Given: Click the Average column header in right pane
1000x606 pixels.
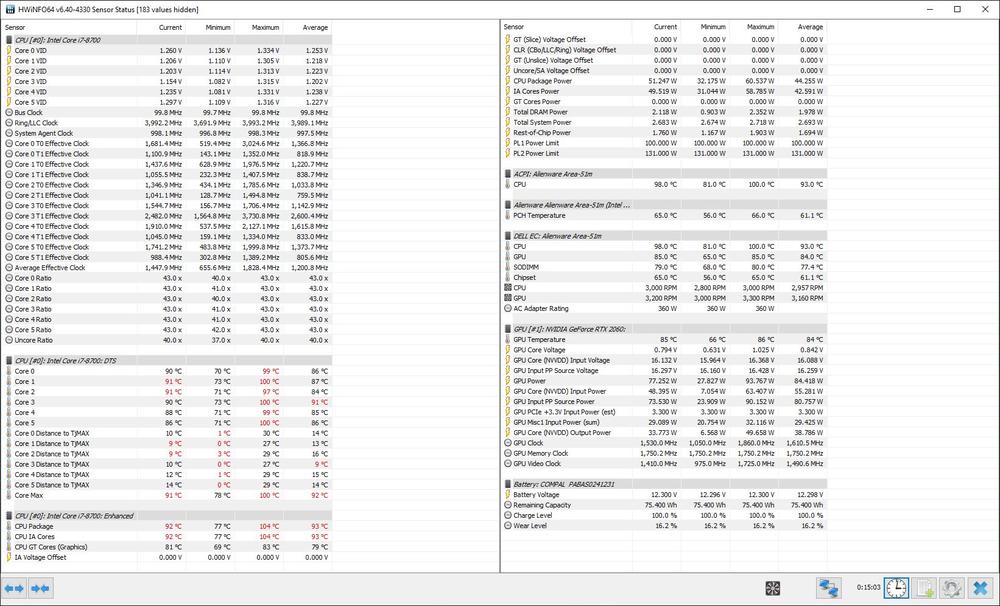Looking at the screenshot, I should pyautogui.click(x=810, y=27).
